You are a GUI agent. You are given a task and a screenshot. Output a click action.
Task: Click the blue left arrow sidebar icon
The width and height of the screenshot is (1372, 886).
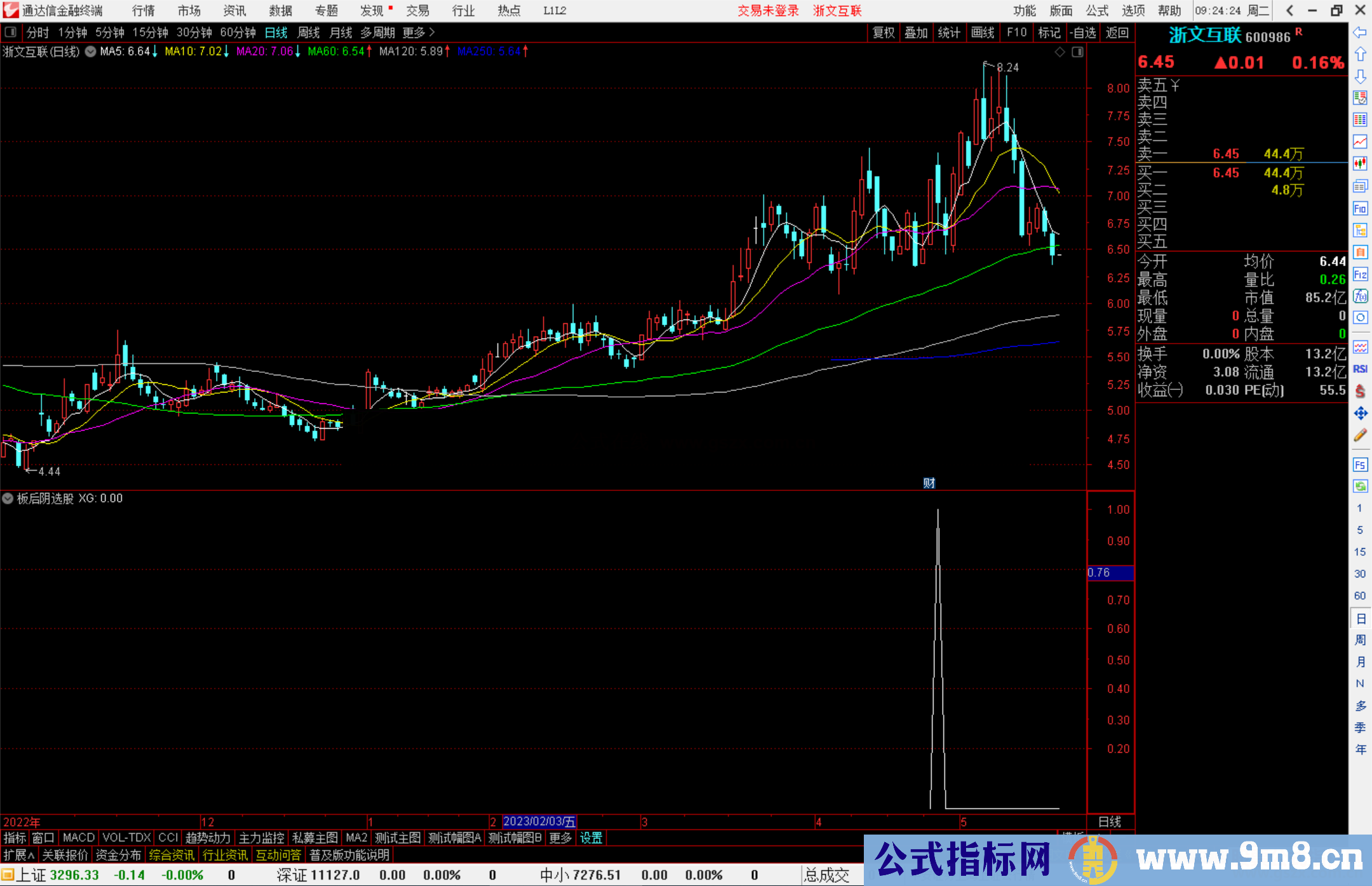1360,32
